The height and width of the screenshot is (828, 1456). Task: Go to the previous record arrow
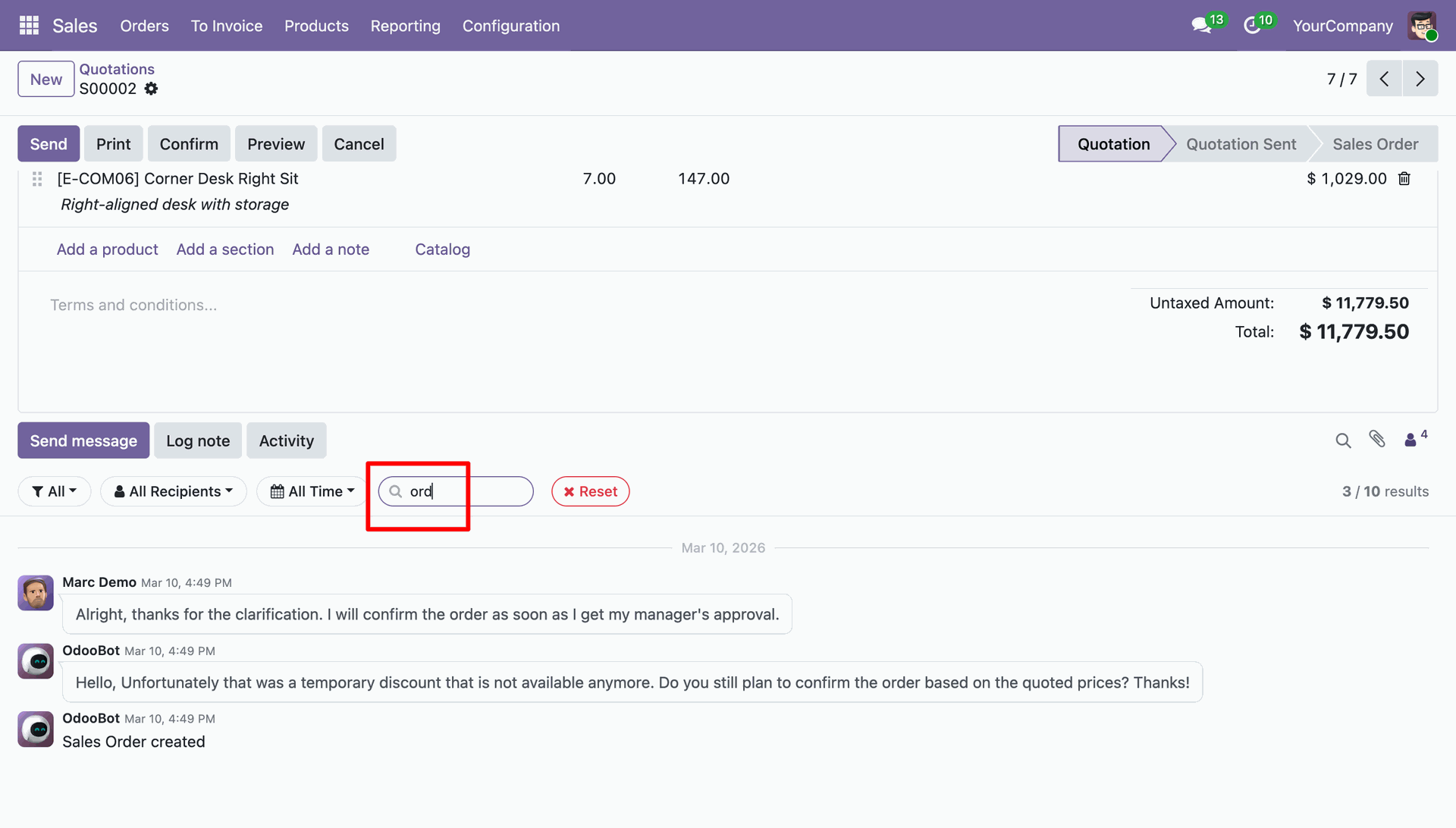click(1384, 79)
